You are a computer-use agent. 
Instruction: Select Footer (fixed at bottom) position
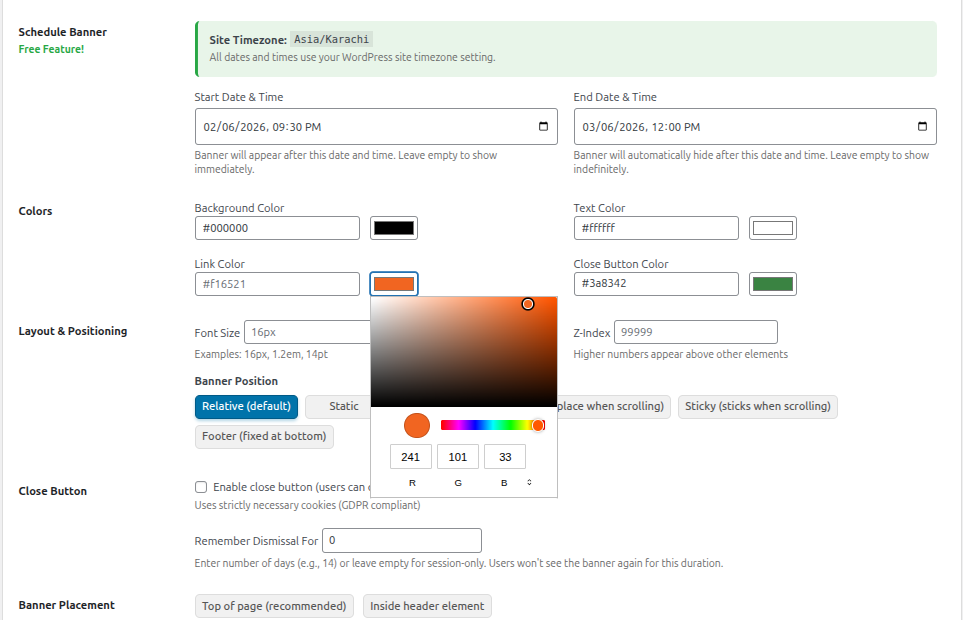click(x=263, y=436)
